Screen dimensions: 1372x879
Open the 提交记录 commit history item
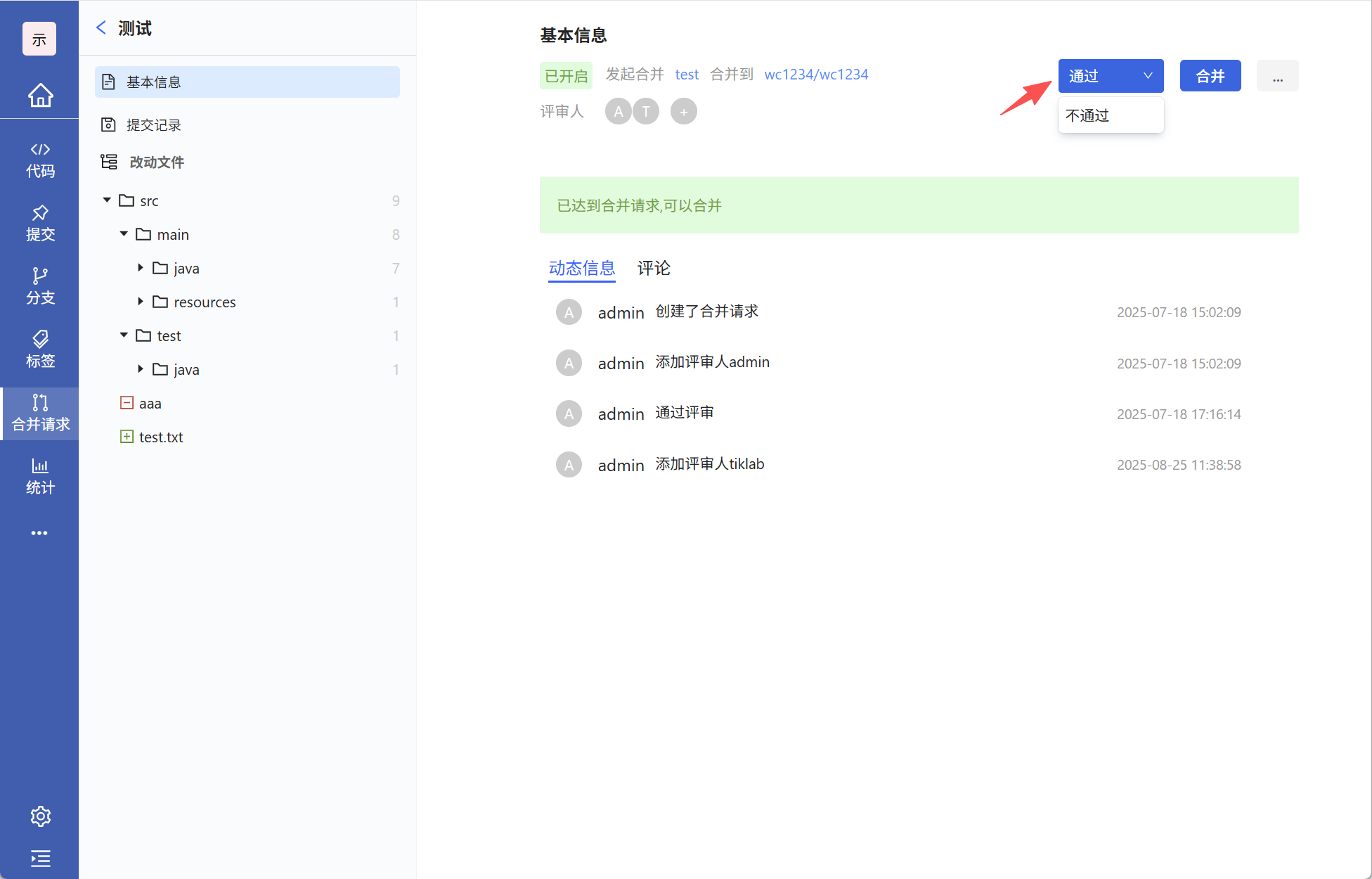(x=153, y=125)
